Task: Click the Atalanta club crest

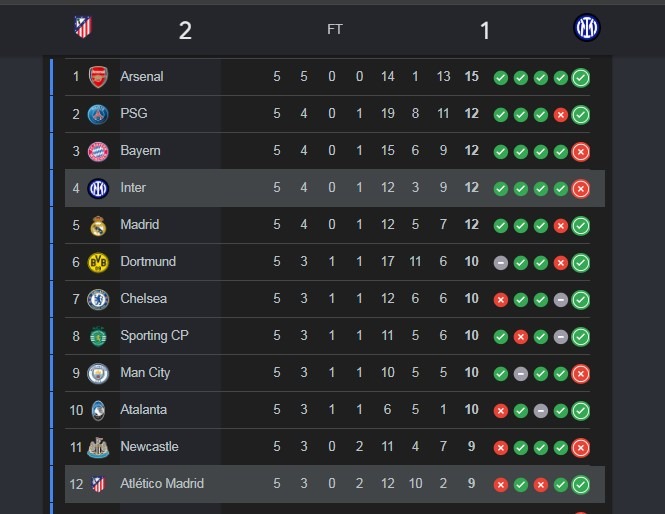Action: pos(98,410)
